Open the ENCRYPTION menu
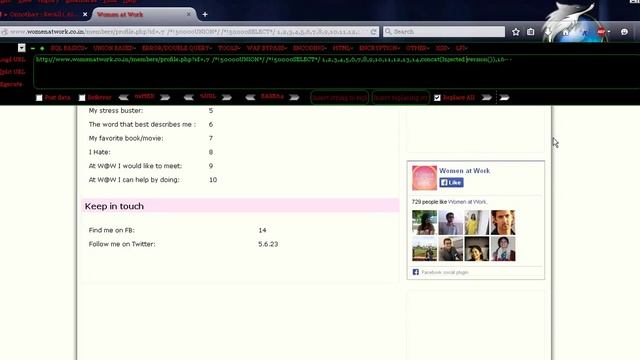The height and width of the screenshot is (360, 640). (380, 48)
